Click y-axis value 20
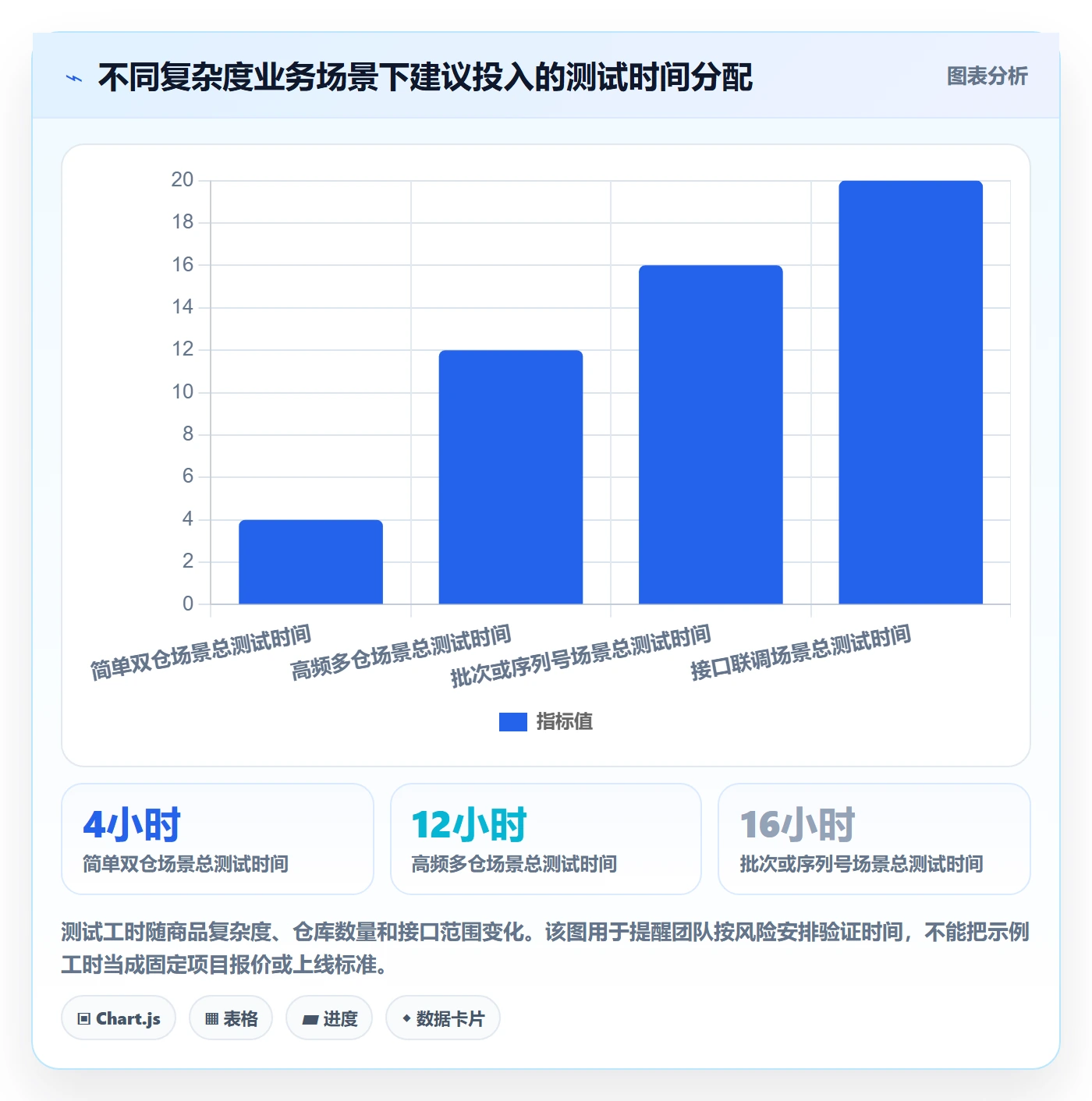Image resolution: width=1092 pixels, height=1101 pixels. tap(183, 180)
